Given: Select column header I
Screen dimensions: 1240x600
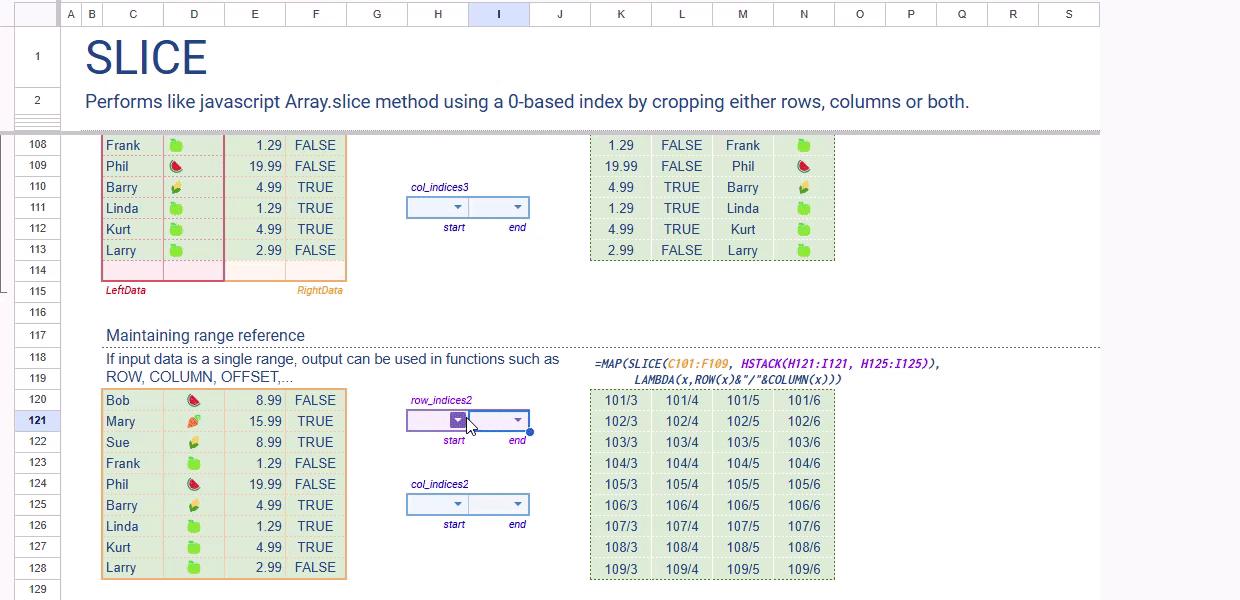Looking at the screenshot, I should [x=499, y=14].
